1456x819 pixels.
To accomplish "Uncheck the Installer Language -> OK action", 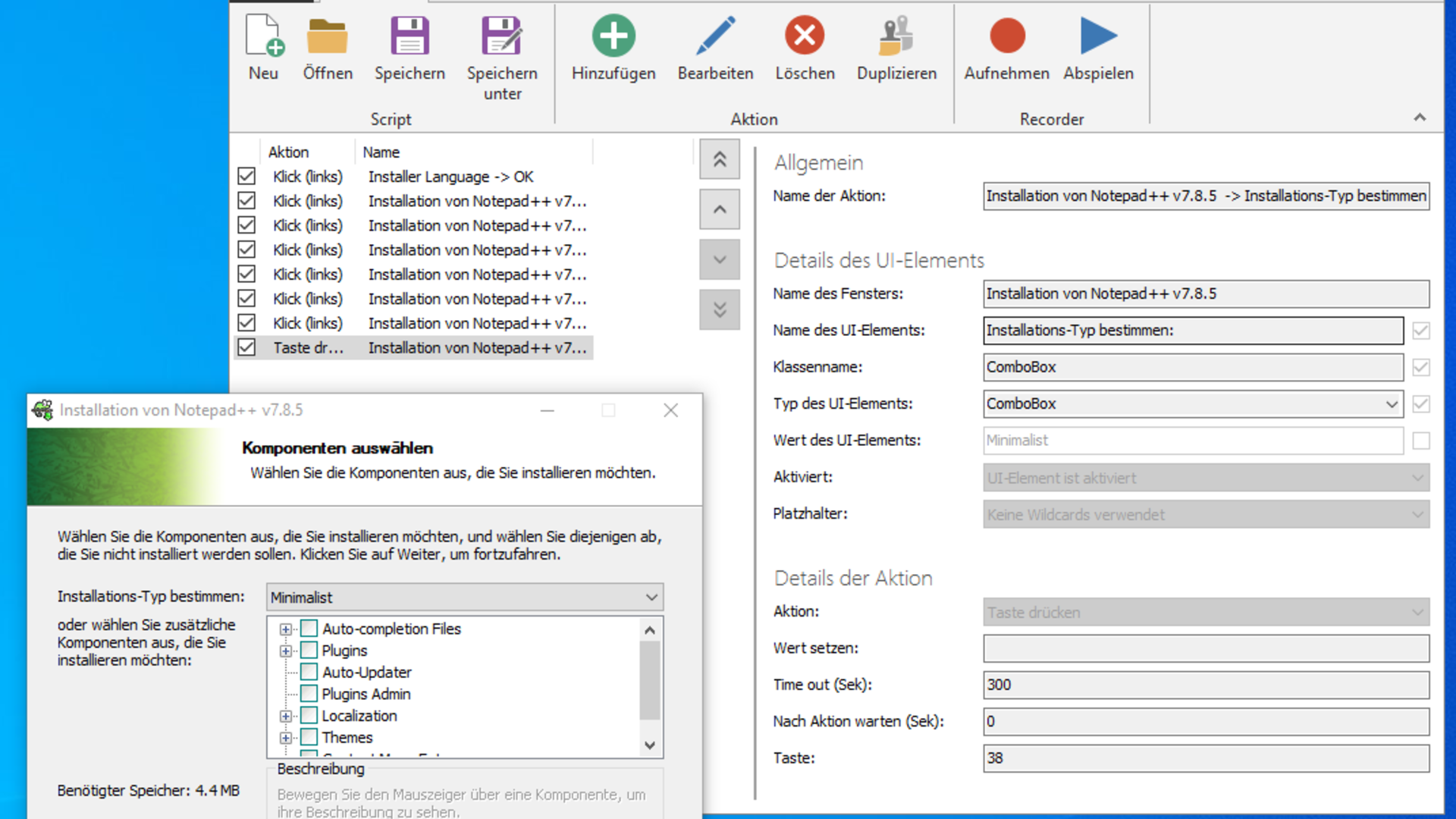I will click(246, 177).
